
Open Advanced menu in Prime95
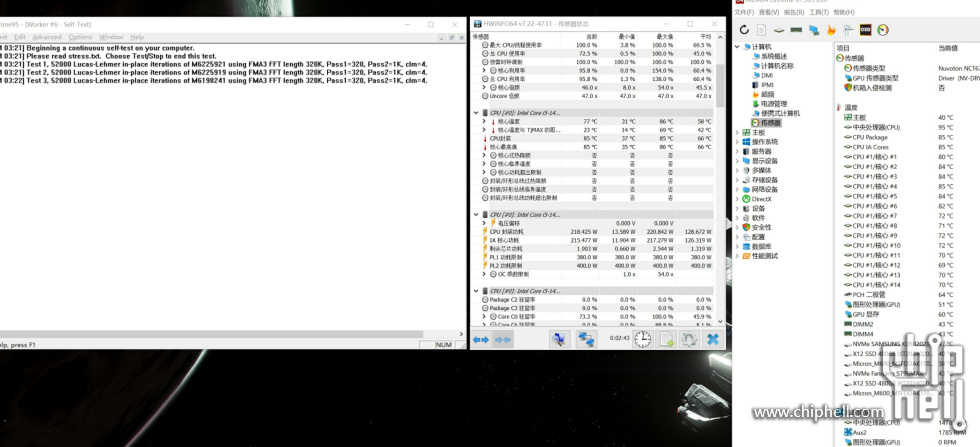tap(48, 38)
